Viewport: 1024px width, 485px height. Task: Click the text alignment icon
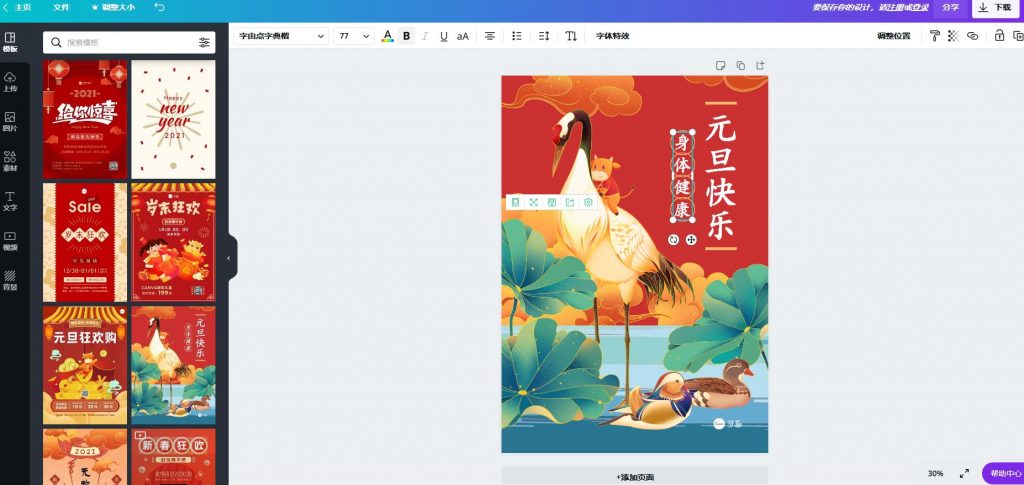pos(490,36)
